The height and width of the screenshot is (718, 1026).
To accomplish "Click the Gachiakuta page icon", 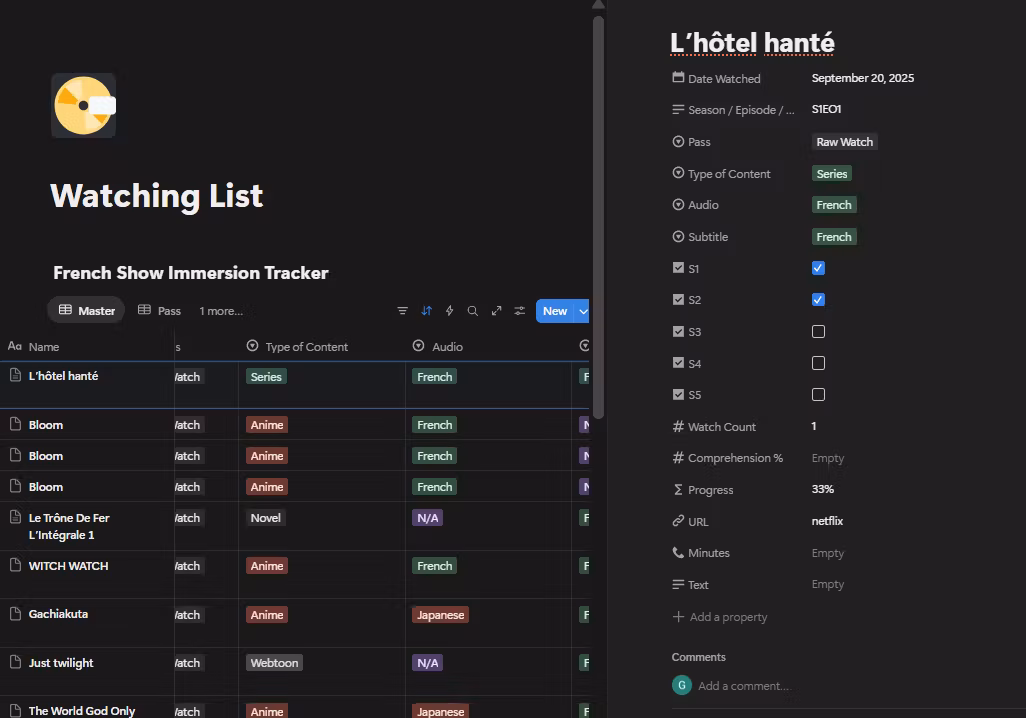I will (15, 614).
